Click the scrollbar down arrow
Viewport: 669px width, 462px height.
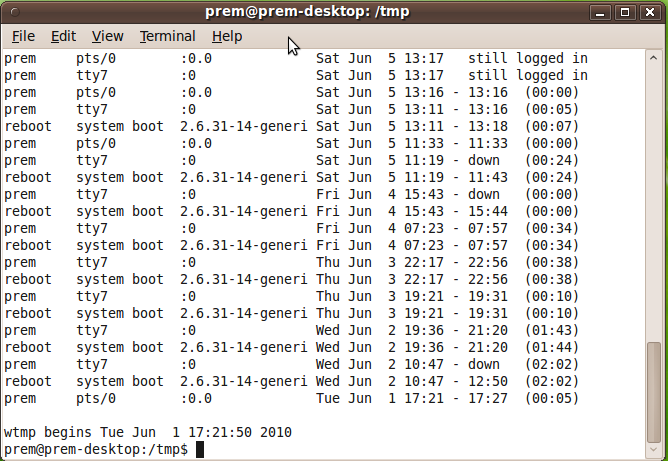tap(654, 452)
